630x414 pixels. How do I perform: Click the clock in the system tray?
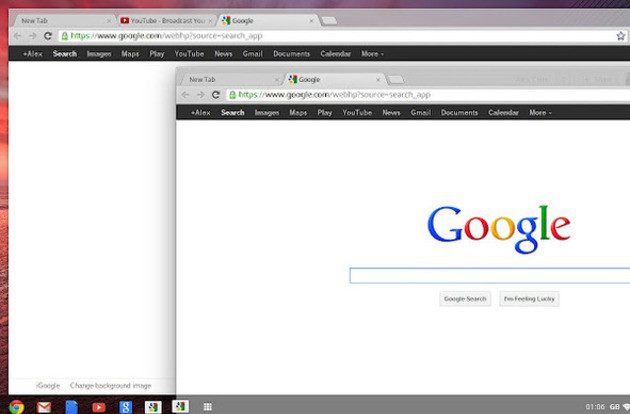[595, 407]
